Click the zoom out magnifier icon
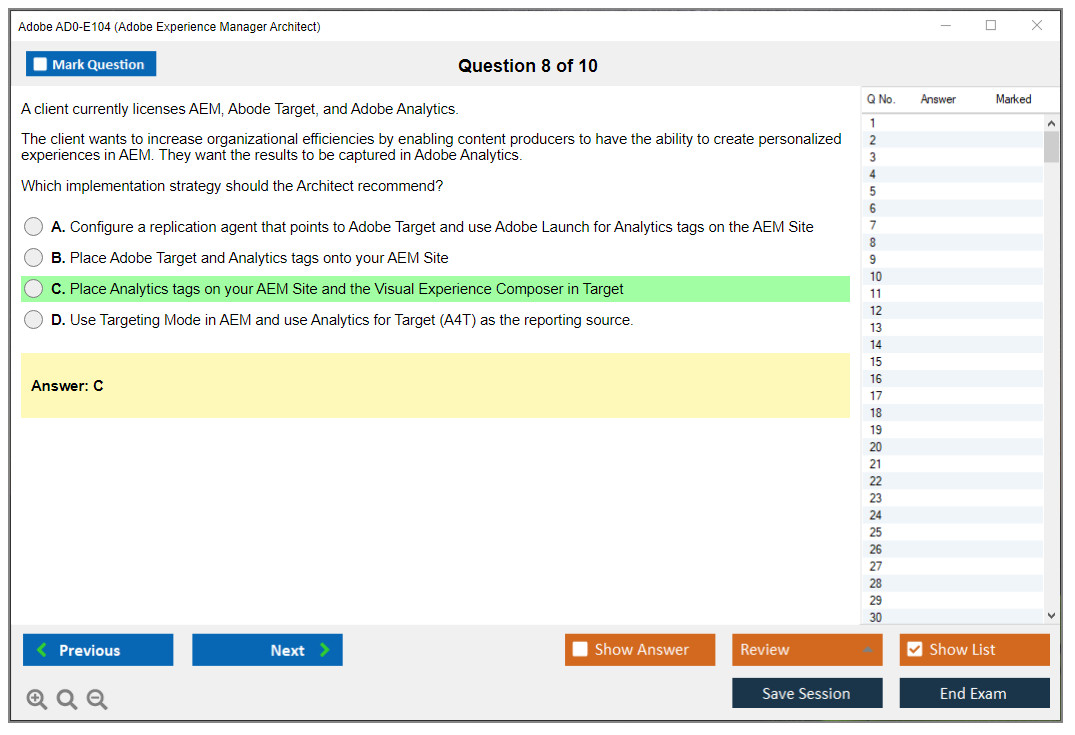 97,699
